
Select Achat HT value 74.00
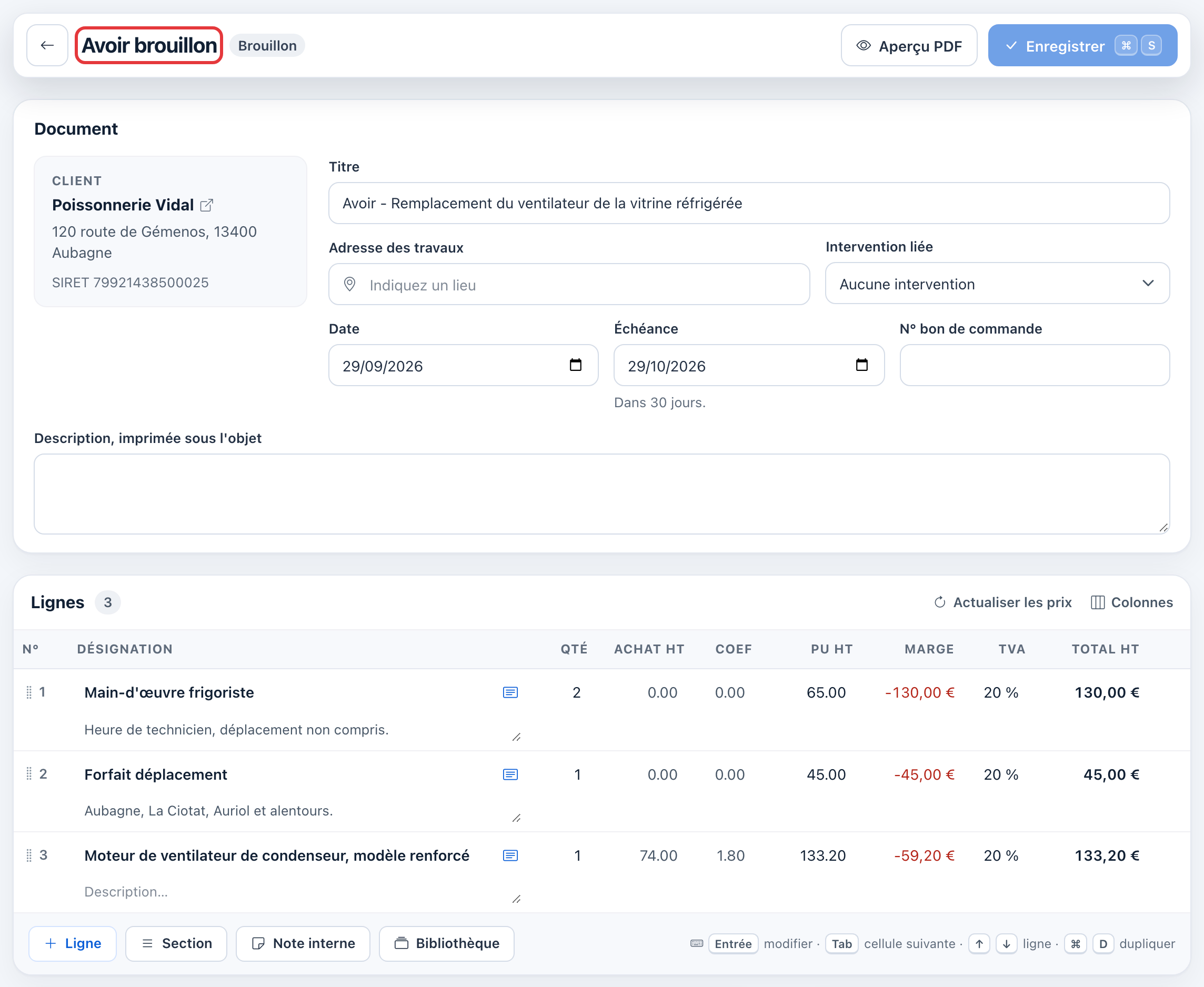[658, 855]
